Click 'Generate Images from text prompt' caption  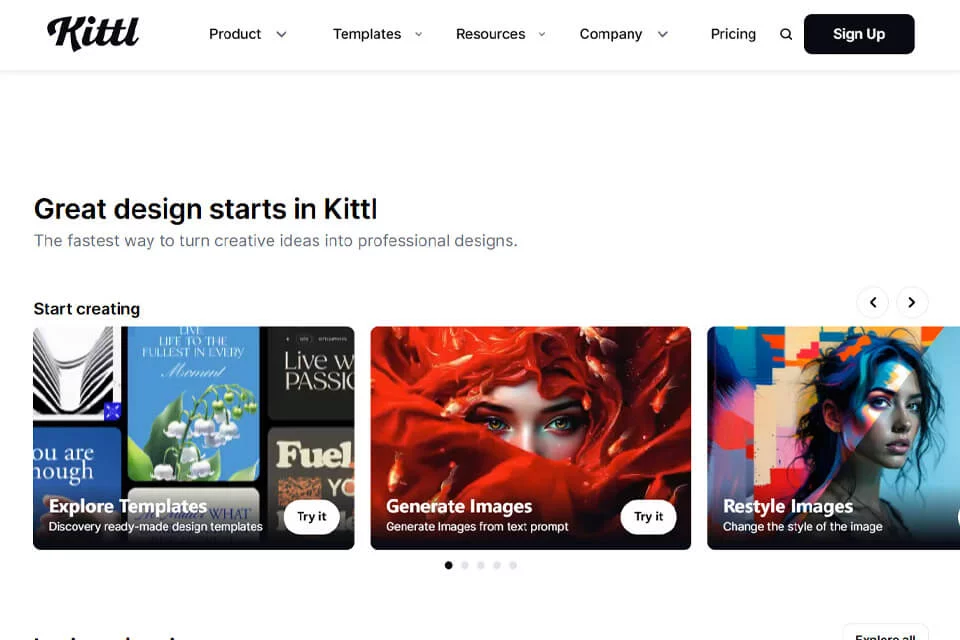click(x=477, y=527)
